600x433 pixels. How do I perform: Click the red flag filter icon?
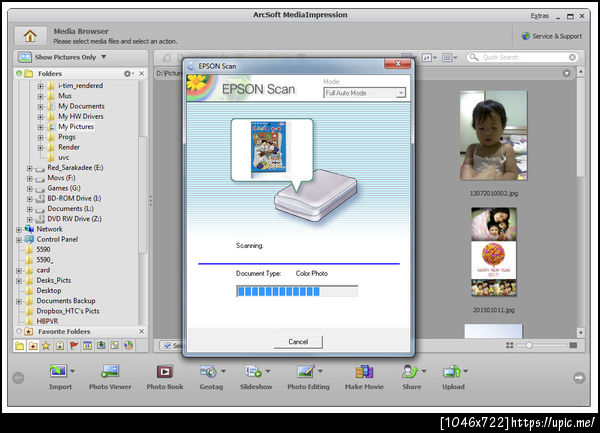point(73,346)
